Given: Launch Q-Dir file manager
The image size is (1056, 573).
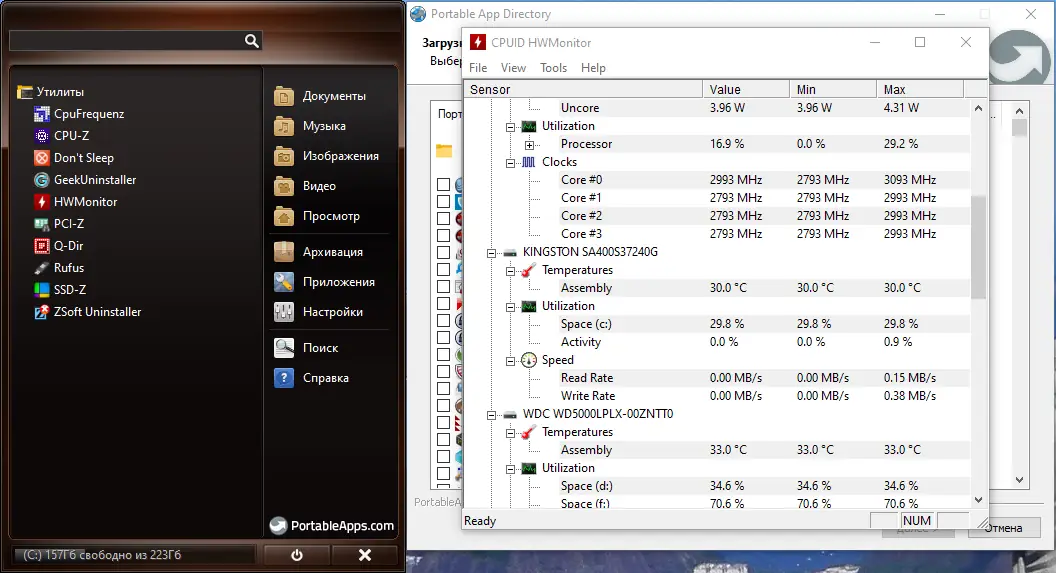Looking at the screenshot, I should point(59,246).
